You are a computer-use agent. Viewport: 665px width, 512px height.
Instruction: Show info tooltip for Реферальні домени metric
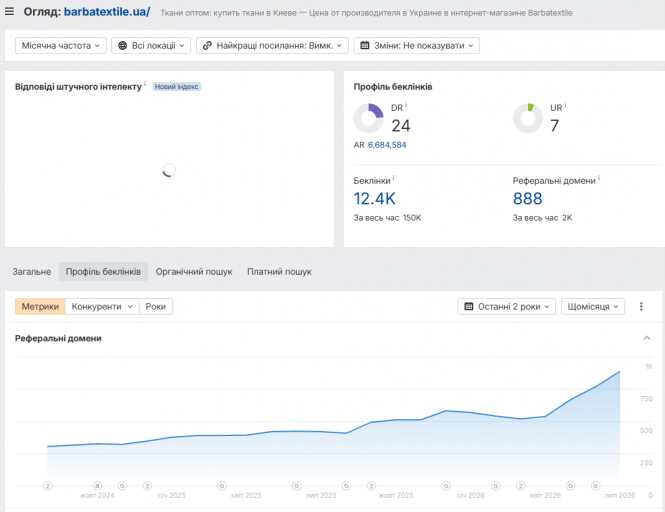(599, 178)
